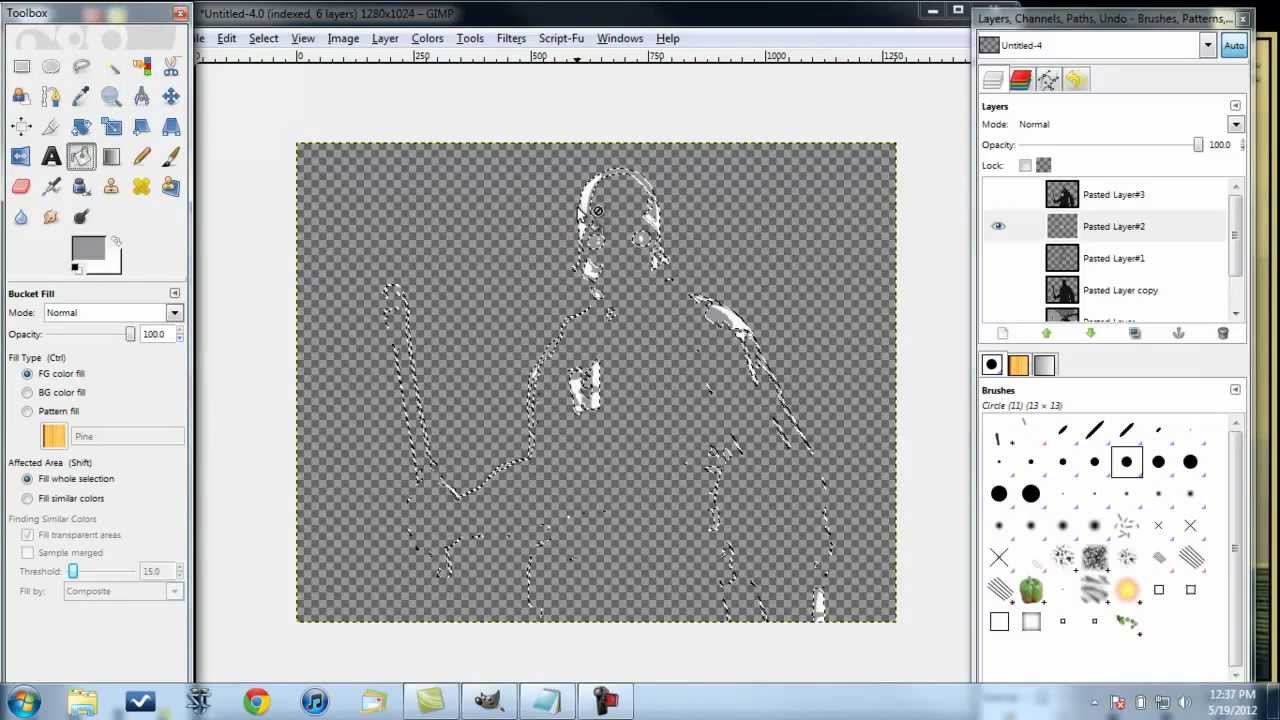The width and height of the screenshot is (1280, 720).
Task: Select the Pencil tool
Action: click(x=141, y=157)
